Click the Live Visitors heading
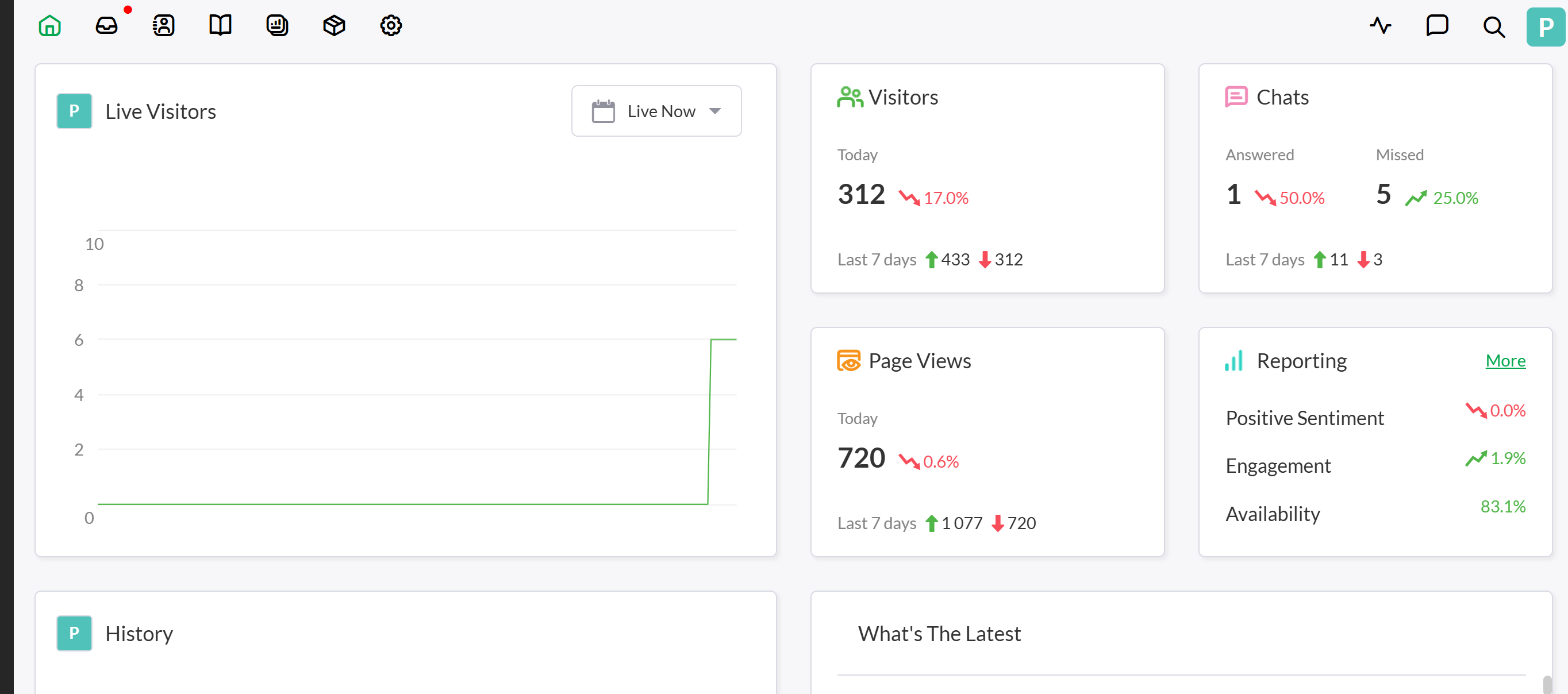The image size is (1568, 694). (161, 111)
